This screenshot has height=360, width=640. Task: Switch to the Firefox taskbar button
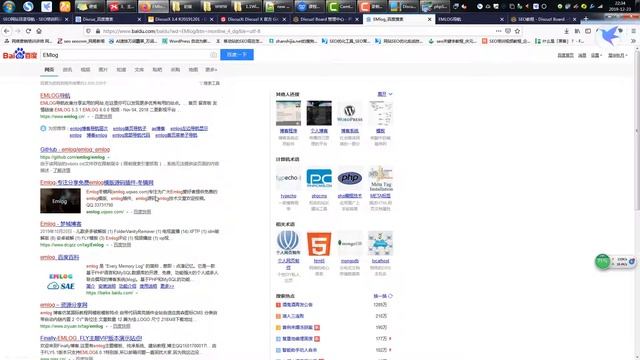[152, 7]
